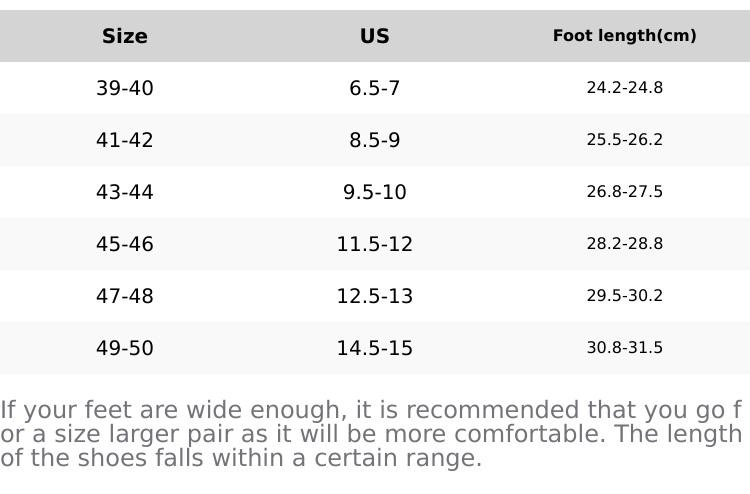750x494 pixels.
Task: Click the Size column header
Action: pos(125,36)
